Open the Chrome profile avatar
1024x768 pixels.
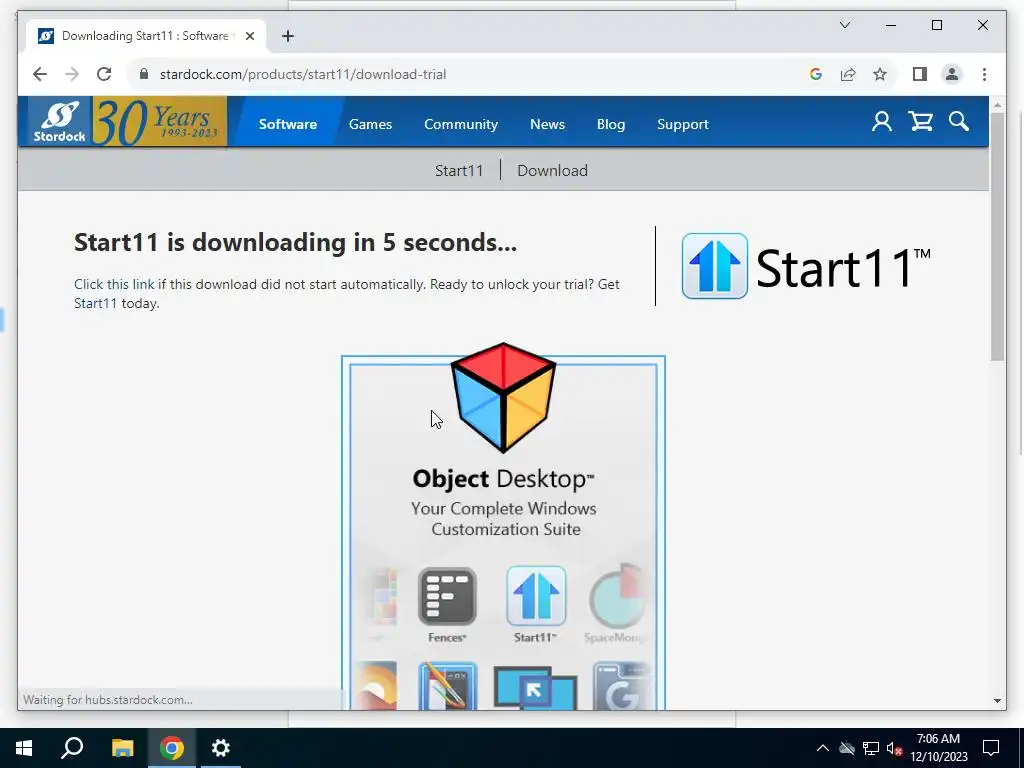pos(952,74)
